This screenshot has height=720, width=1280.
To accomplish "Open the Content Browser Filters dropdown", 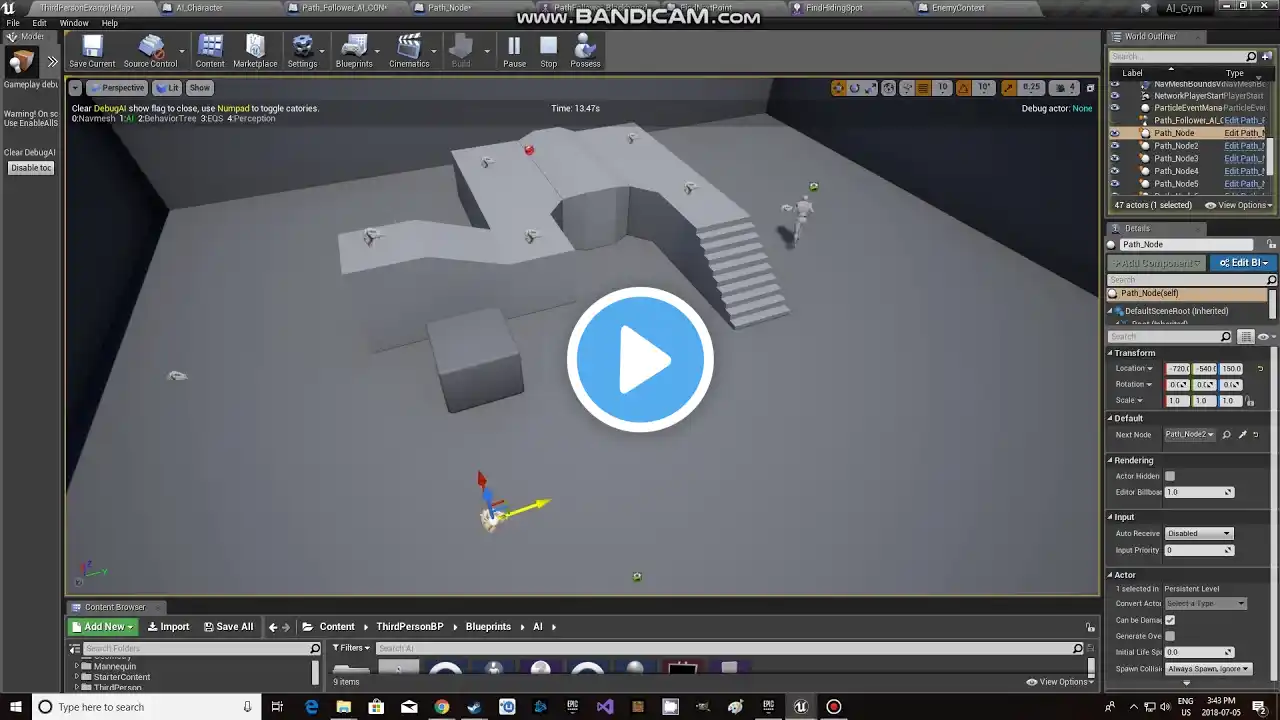I will 349,648.
